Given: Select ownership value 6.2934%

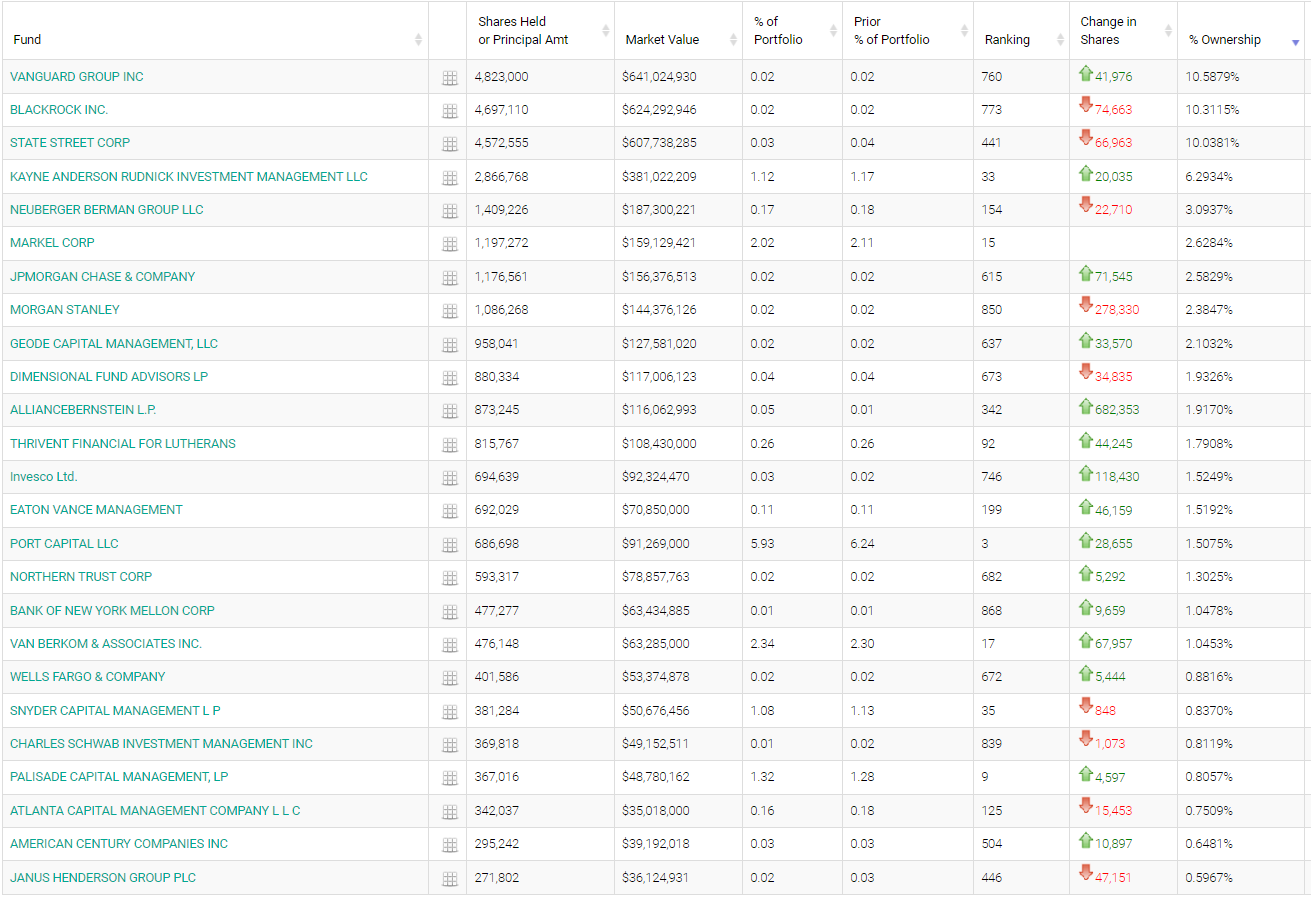Looking at the screenshot, I should (x=1209, y=177).
